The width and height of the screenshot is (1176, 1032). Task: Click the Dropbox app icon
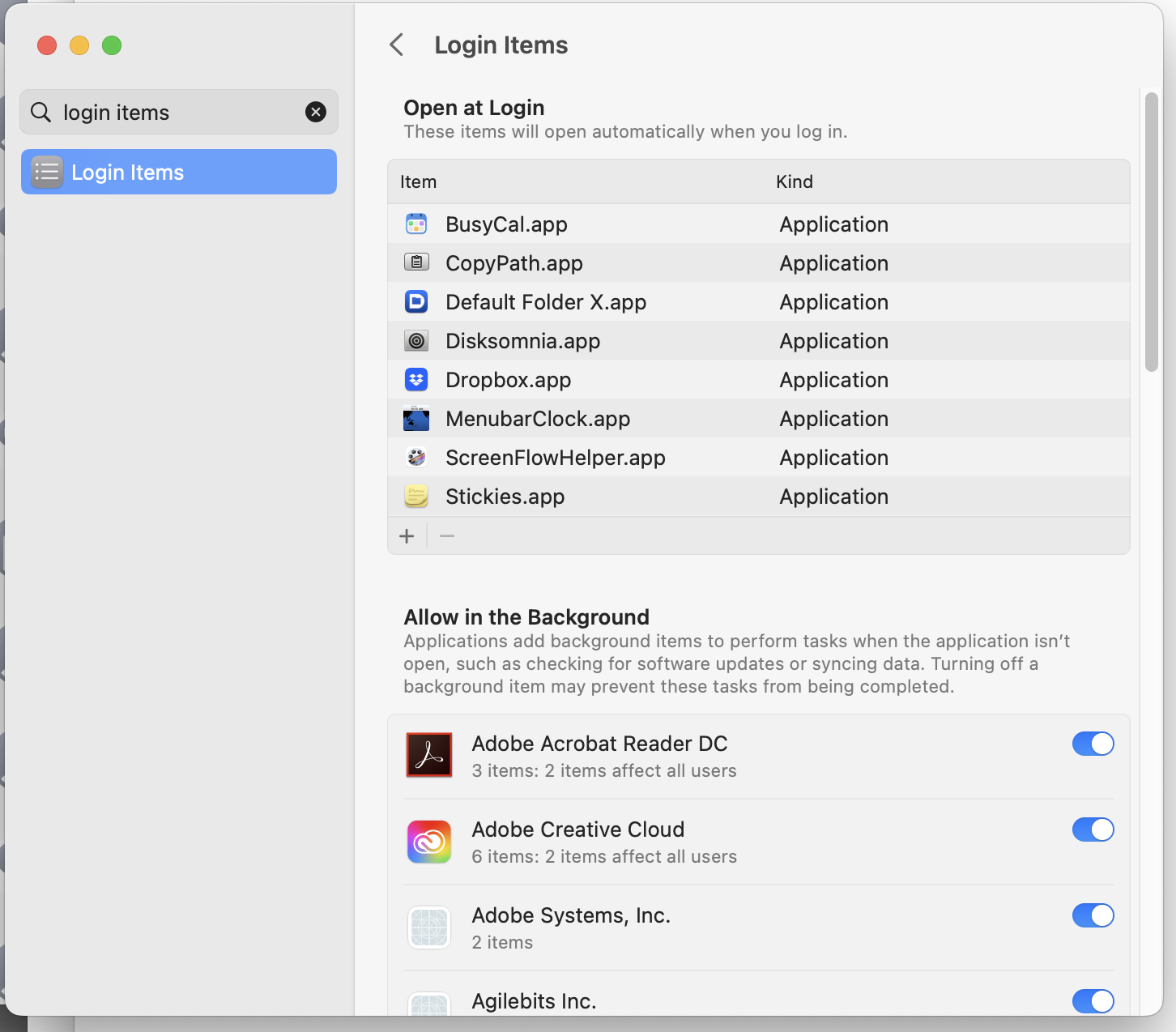(x=416, y=380)
